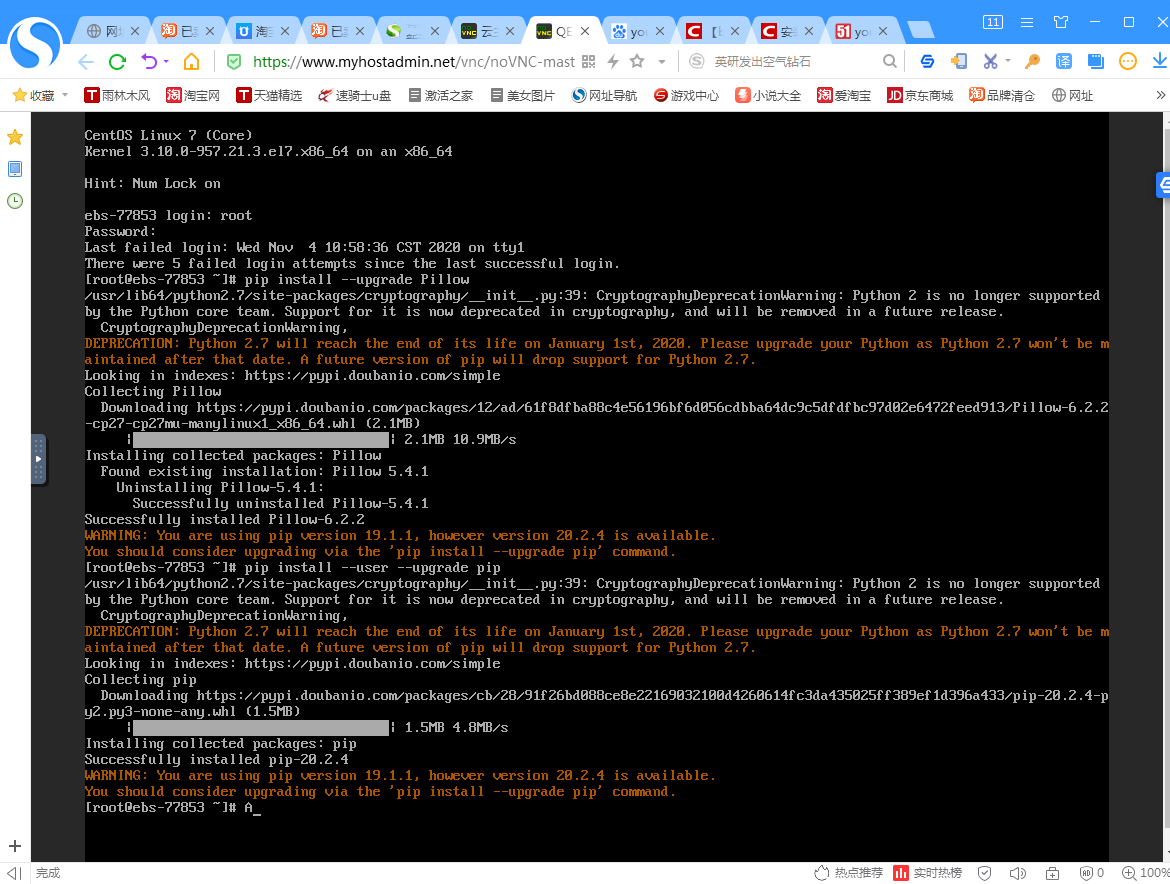Image resolution: width=1170 pixels, height=884 pixels.
Task: Open downloads with the down-arrow icon
Action: point(1160,61)
